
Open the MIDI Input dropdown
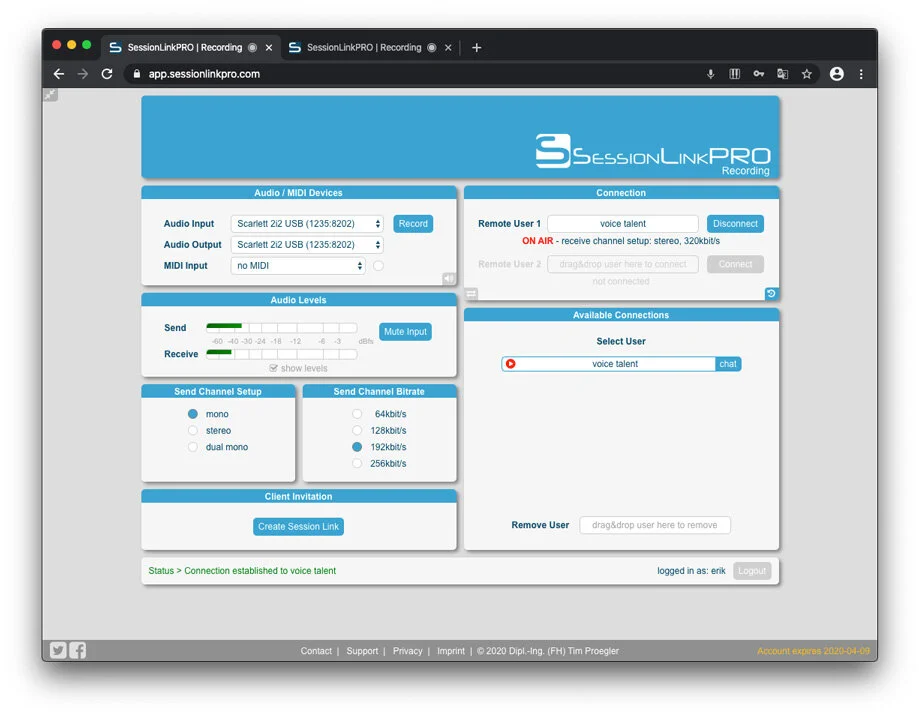coord(297,265)
